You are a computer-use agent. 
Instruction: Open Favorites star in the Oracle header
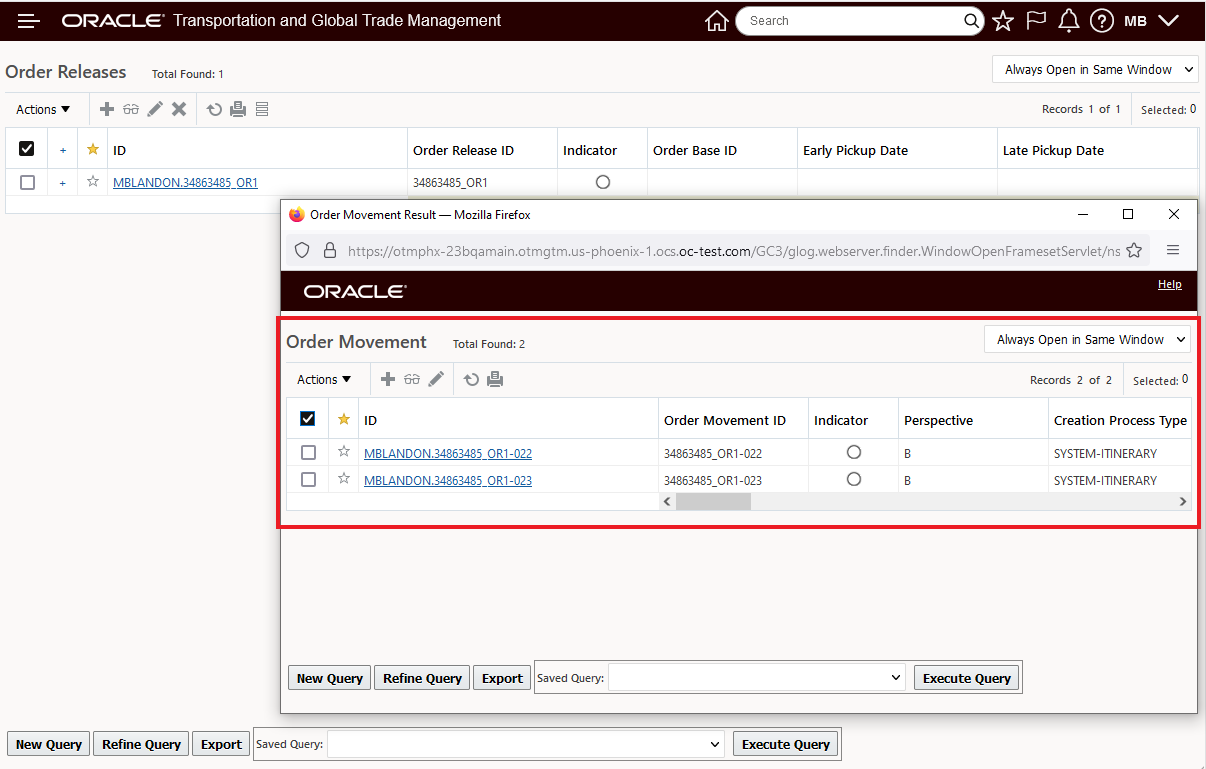[x=1003, y=21]
